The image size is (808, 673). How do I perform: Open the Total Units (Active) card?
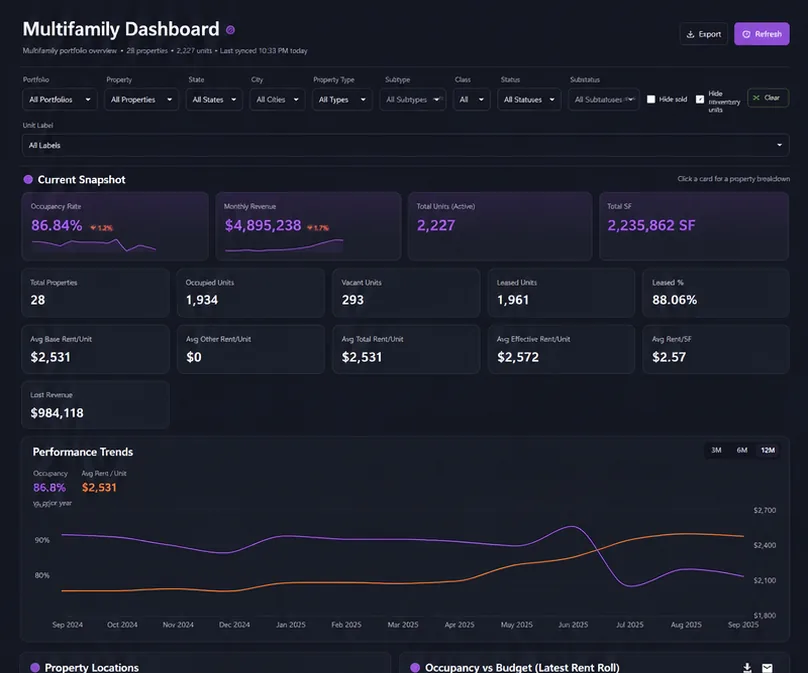500,226
